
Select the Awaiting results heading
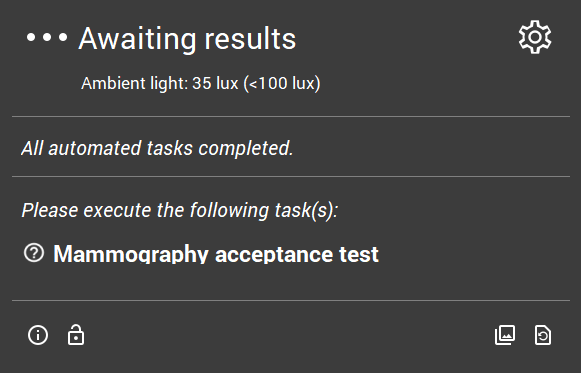(187, 38)
